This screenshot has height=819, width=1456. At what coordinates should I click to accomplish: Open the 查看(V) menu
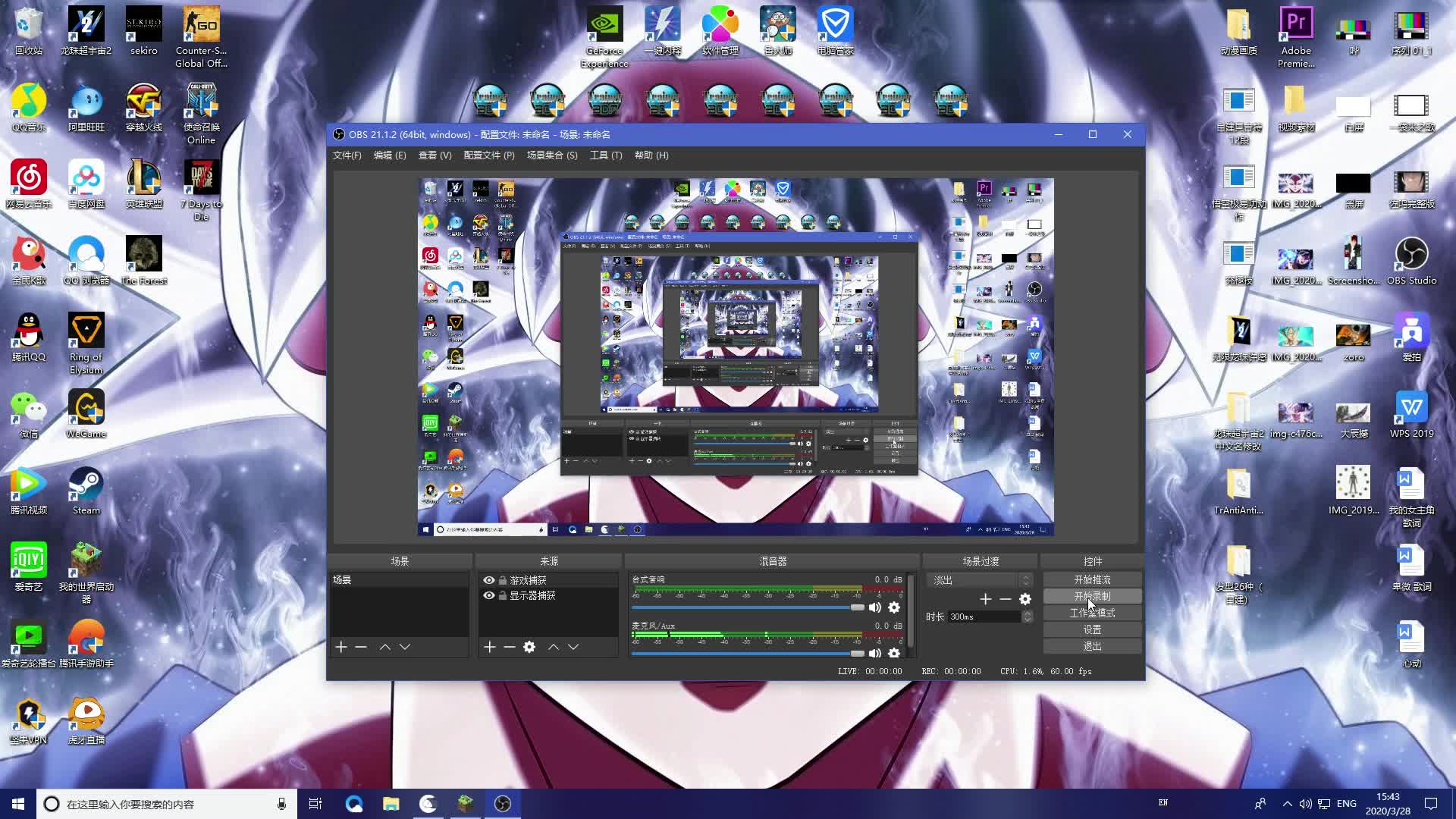point(435,155)
